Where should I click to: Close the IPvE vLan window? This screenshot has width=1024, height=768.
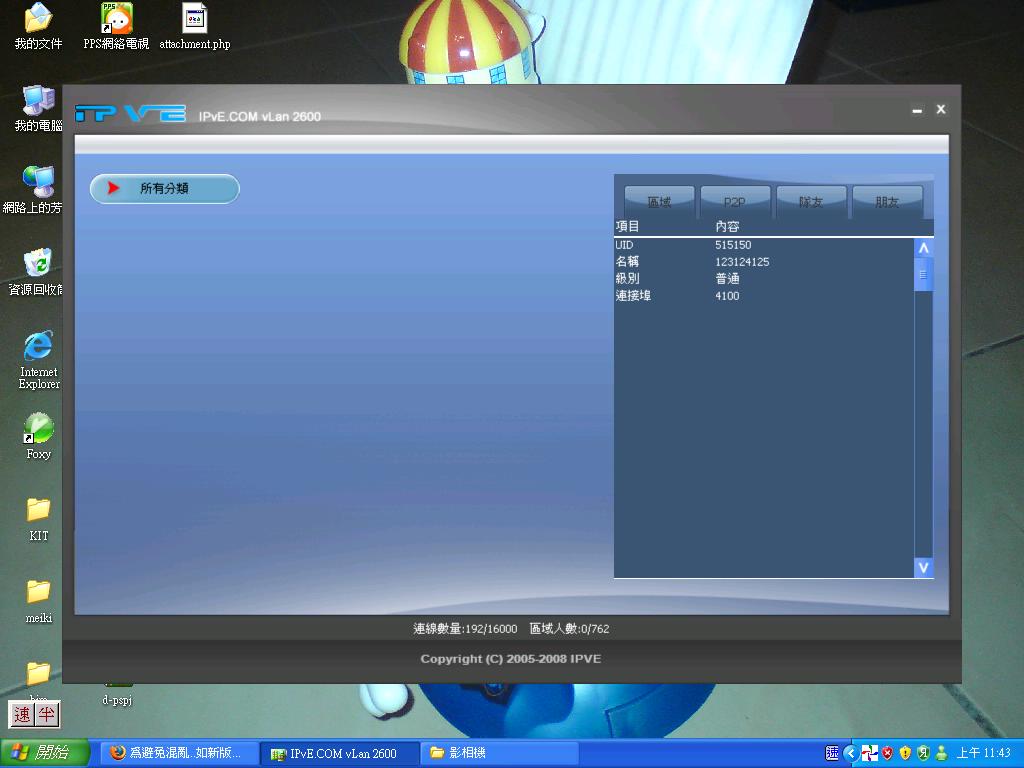[941, 109]
